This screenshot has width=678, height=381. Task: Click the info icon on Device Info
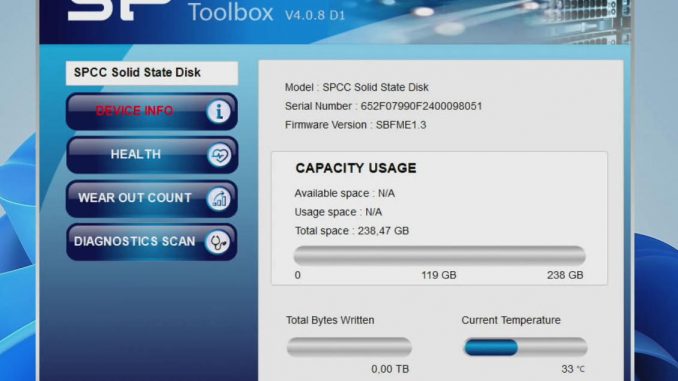click(218, 112)
